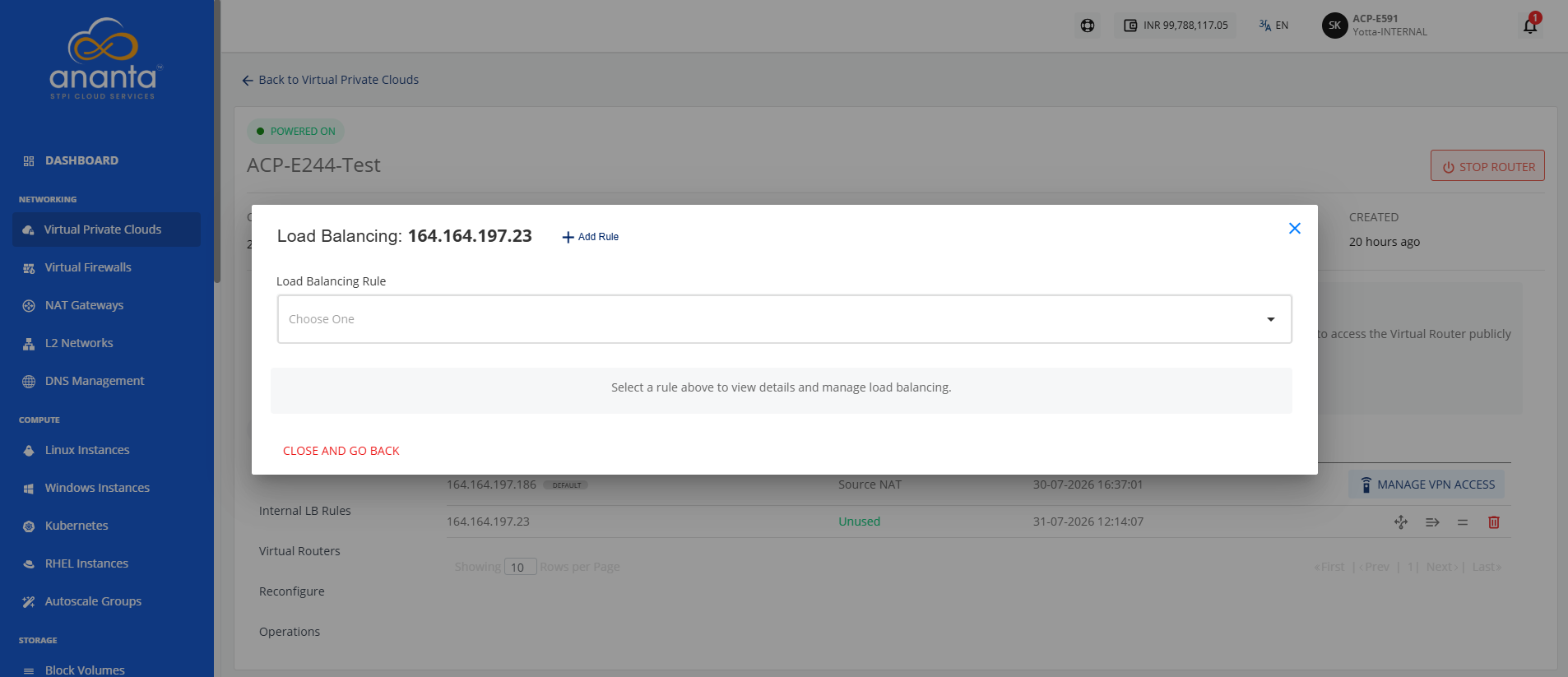Screen dimensions: 1568x677
Task: Delete the IP 164.164.197.23 with trash icon
Action: pos(1494,522)
